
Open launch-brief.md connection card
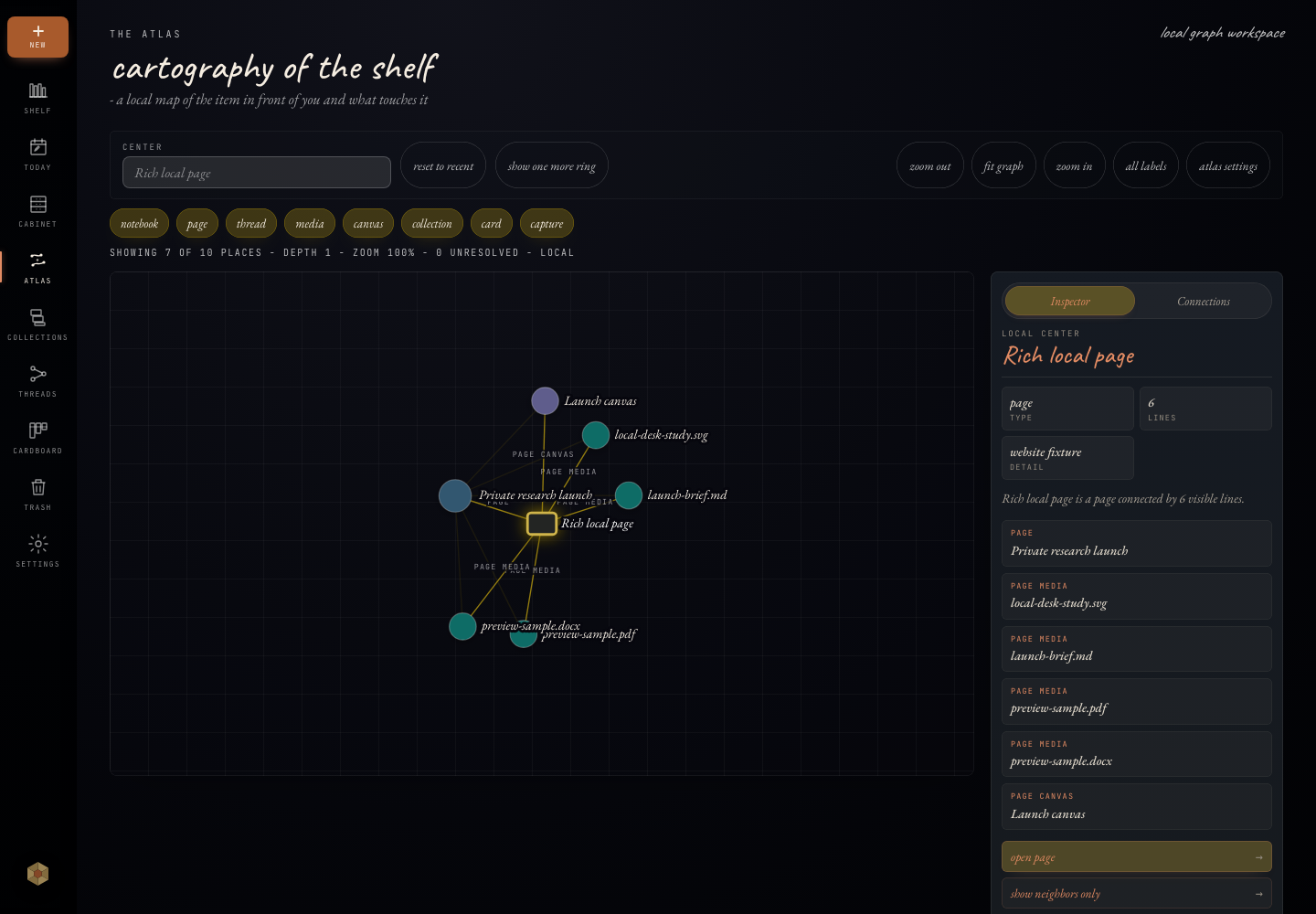(x=1137, y=649)
